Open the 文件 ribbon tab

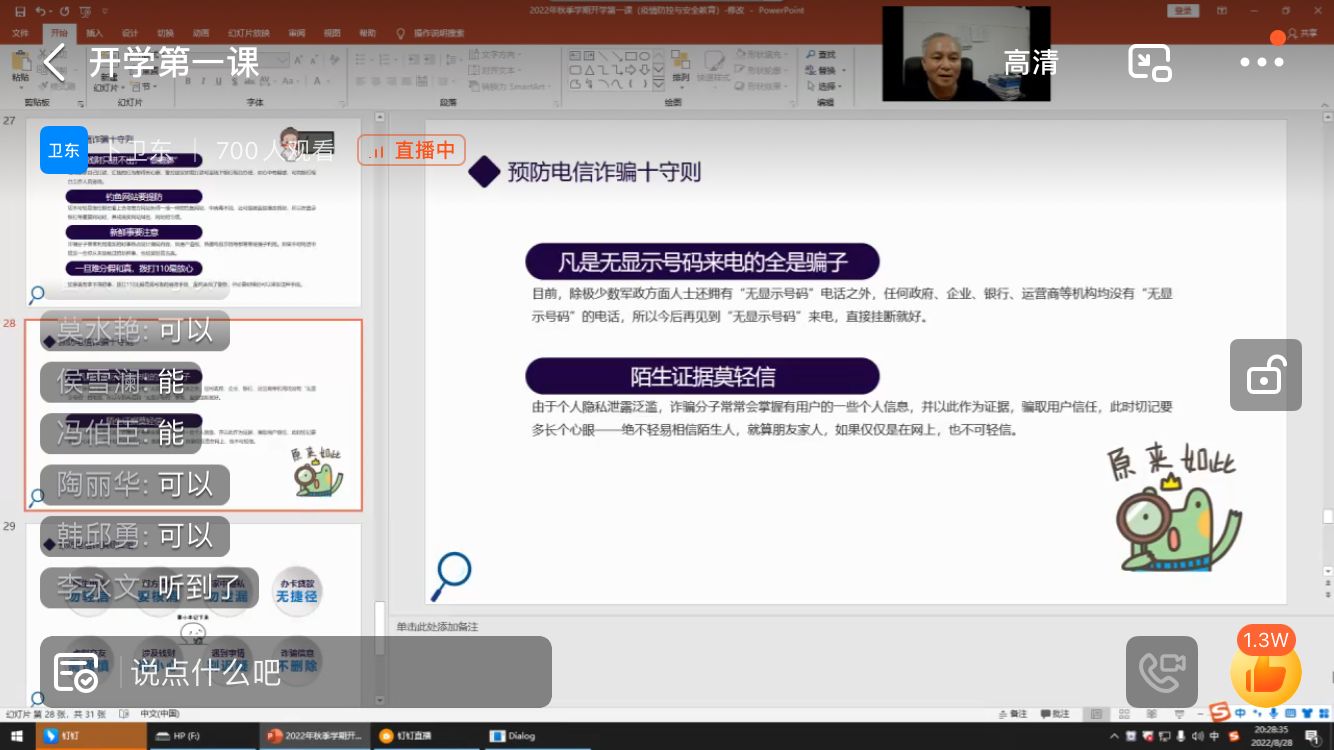20,33
